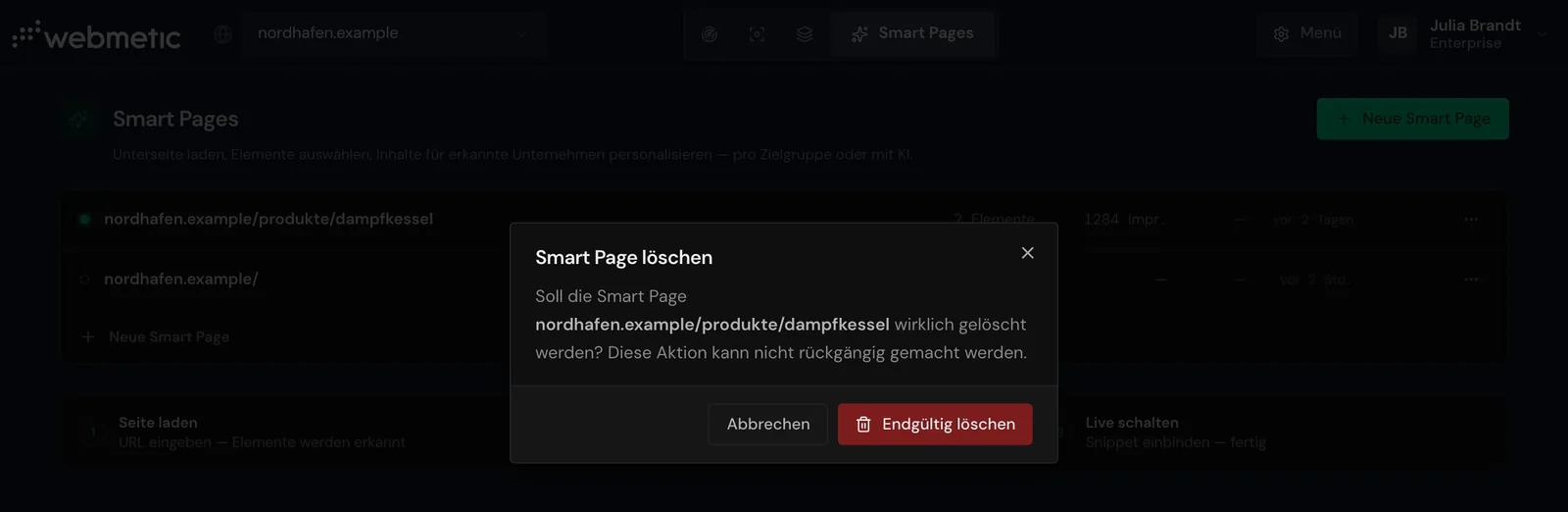The width and height of the screenshot is (1568, 512).
Task: Click the '2 Elemente' value
Action: tap(994, 220)
